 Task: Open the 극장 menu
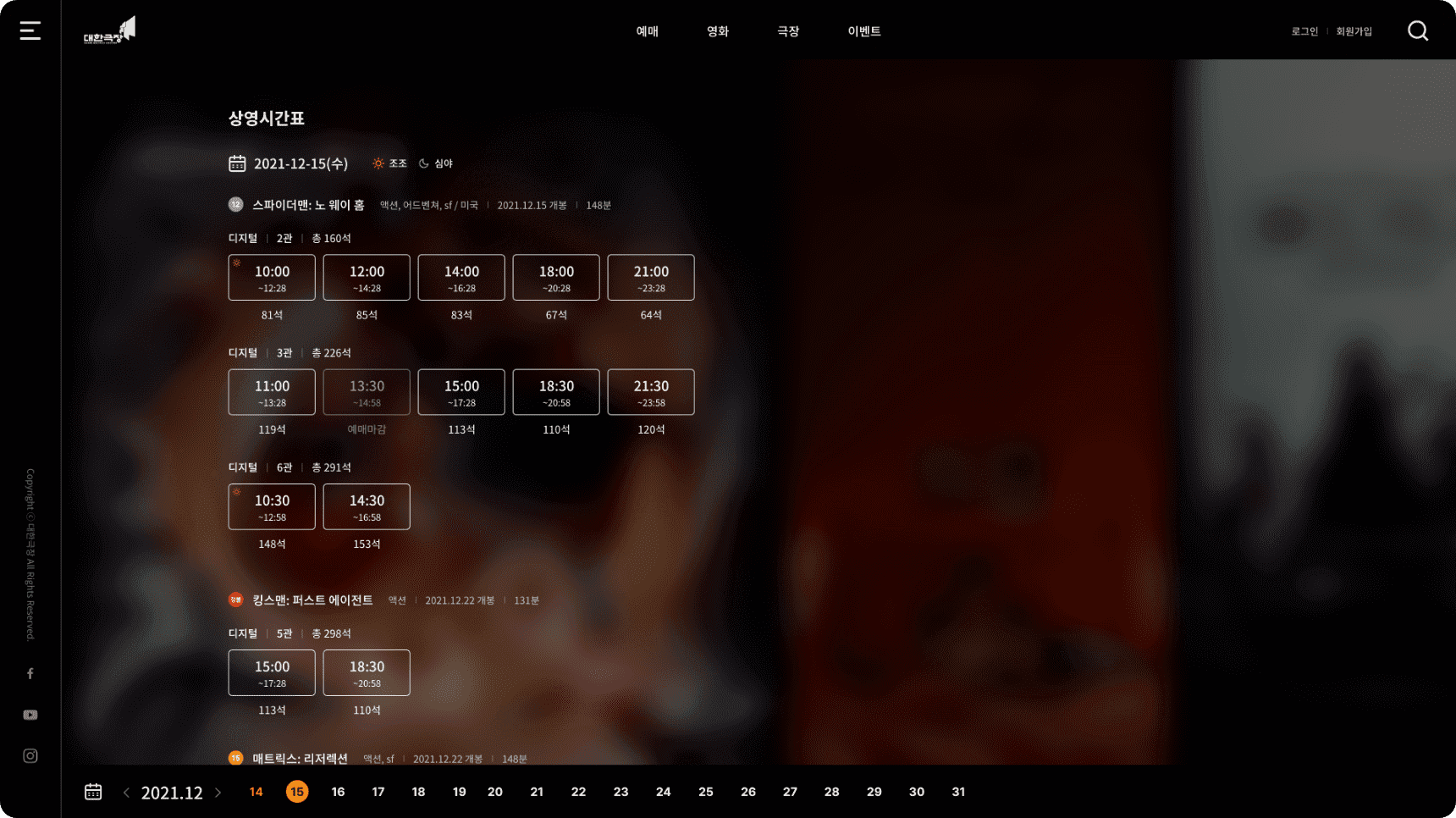[x=788, y=31]
